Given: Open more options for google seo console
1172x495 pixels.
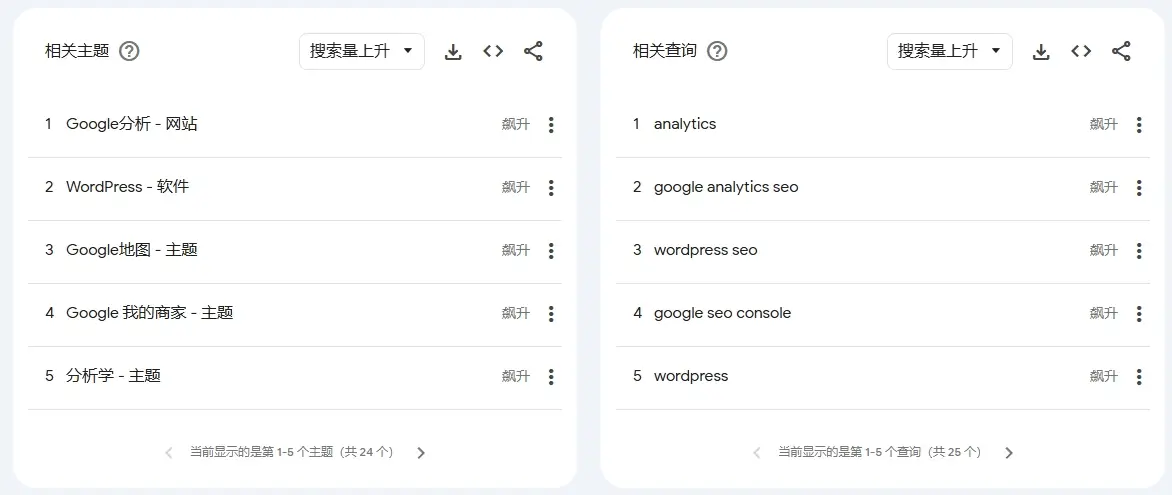Looking at the screenshot, I should tap(1139, 313).
